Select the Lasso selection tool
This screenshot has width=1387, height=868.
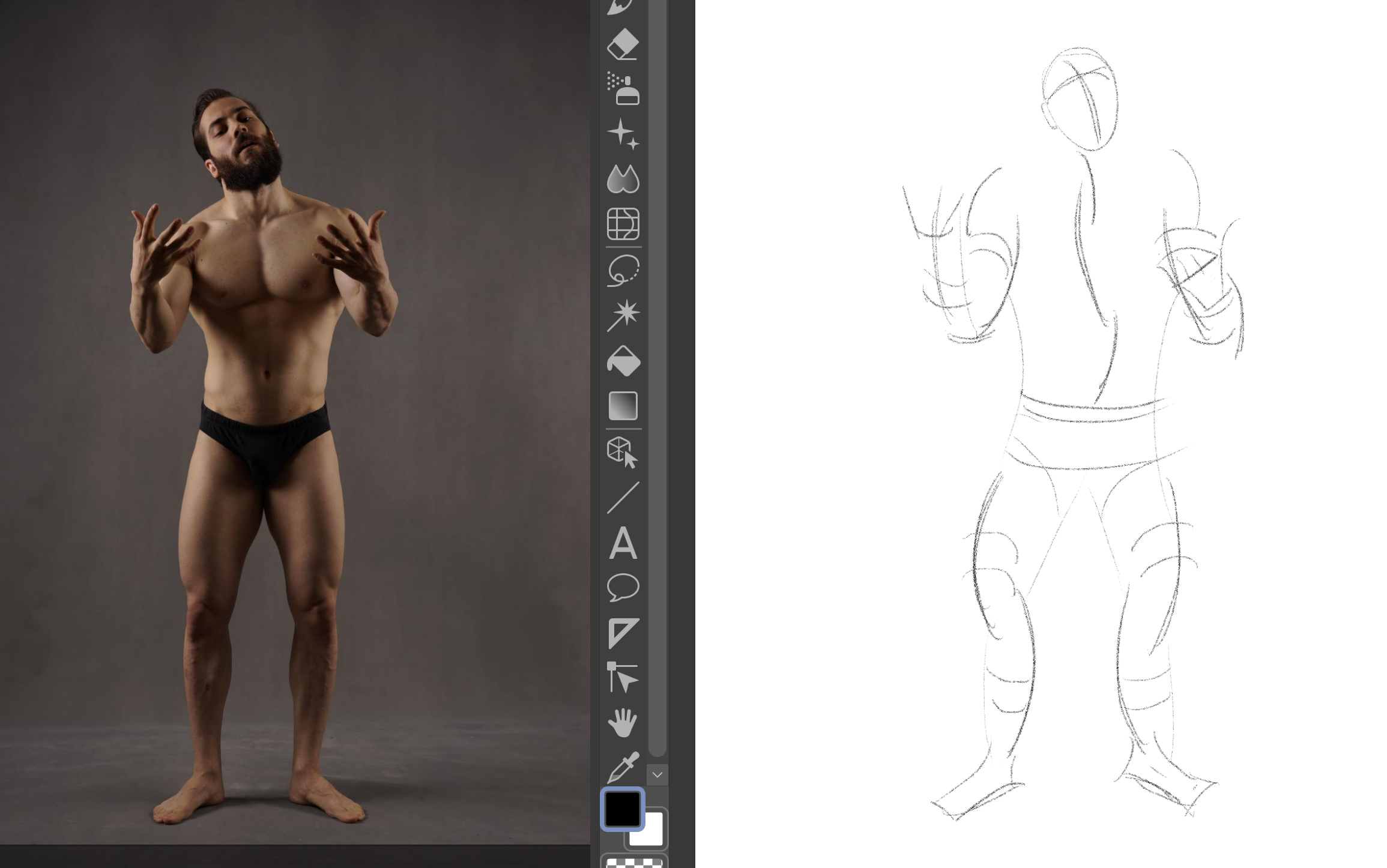tap(623, 270)
